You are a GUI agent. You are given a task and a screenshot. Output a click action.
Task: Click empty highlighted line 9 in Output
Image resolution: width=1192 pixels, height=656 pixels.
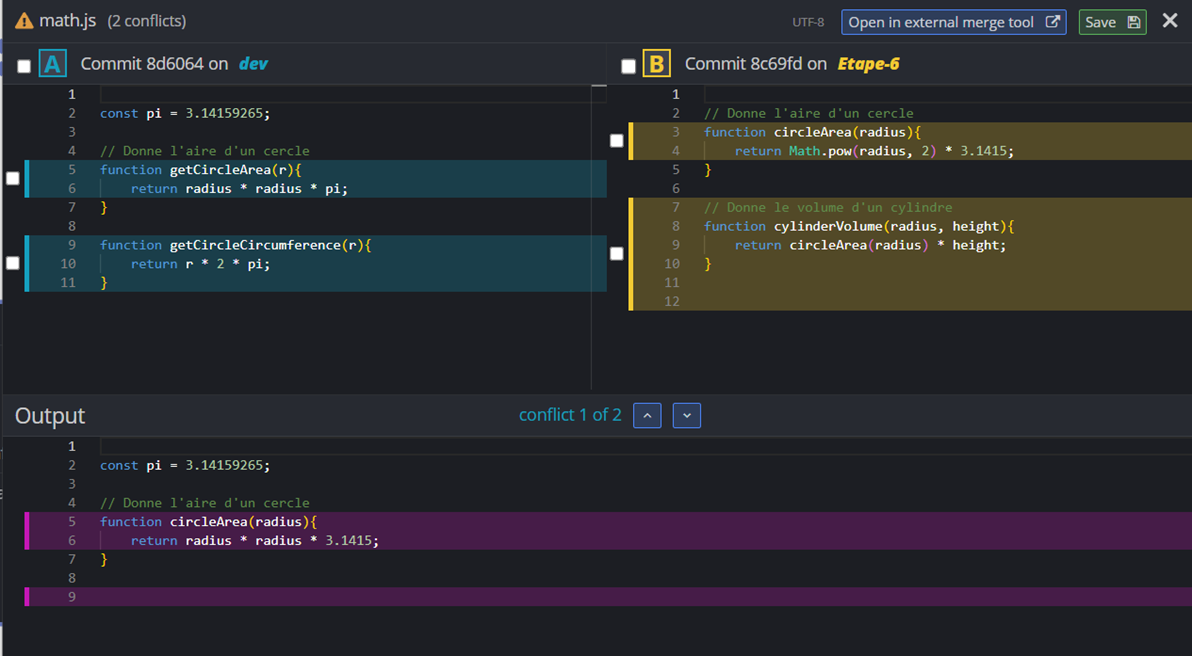pyautogui.click(x=608, y=597)
